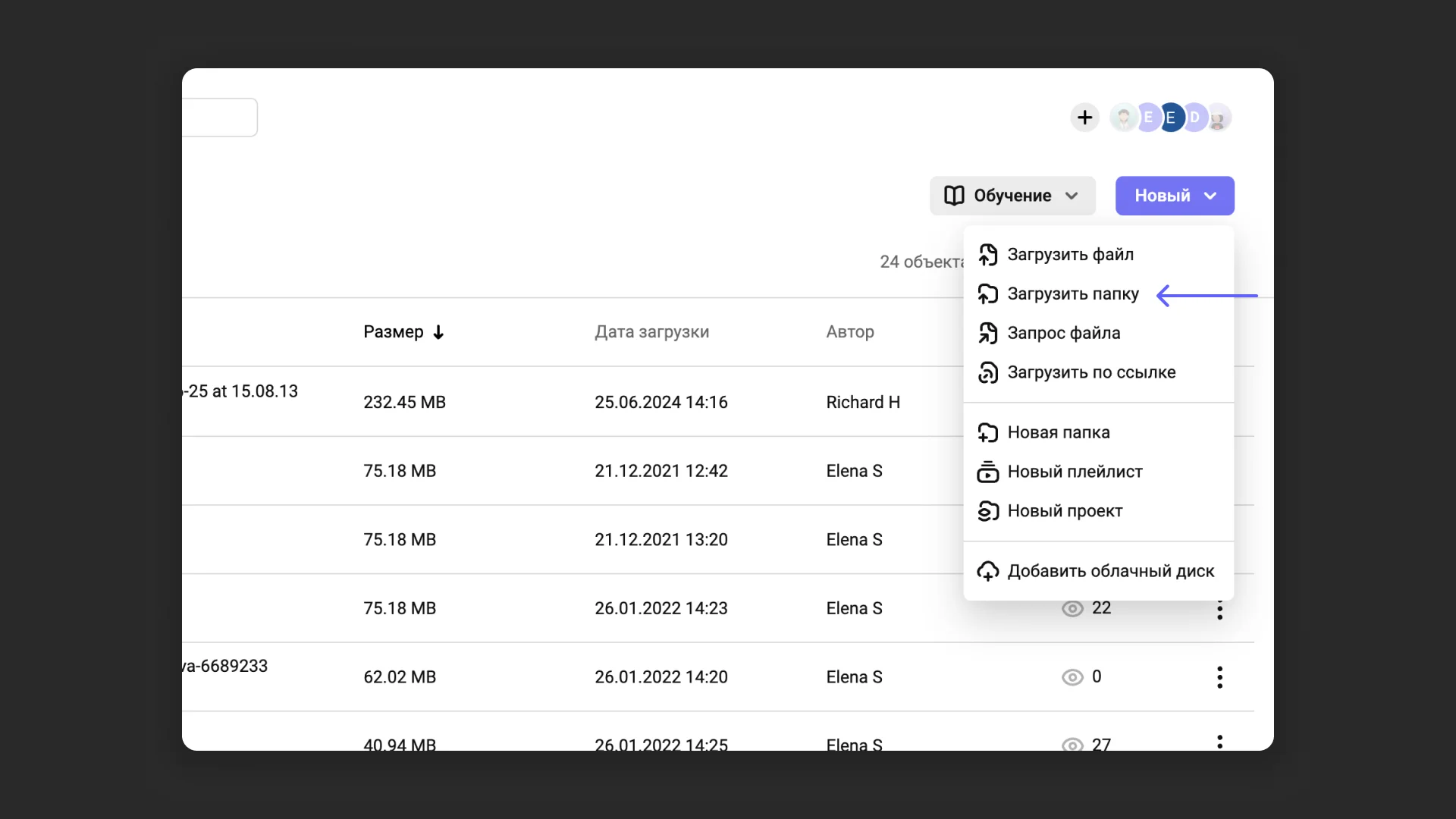This screenshot has height=819, width=1456.
Task: Click the upload by link icon
Action: (x=987, y=372)
